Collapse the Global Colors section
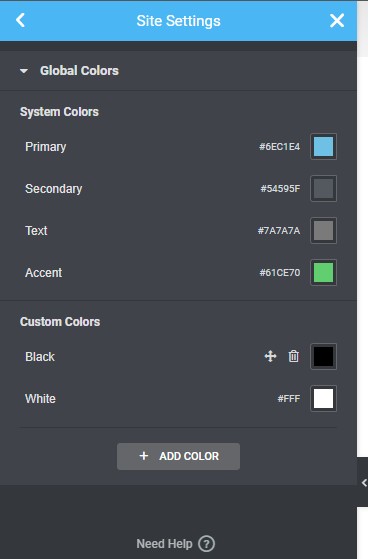The height and width of the screenshot is (559, 368). [x=24, y=71]
